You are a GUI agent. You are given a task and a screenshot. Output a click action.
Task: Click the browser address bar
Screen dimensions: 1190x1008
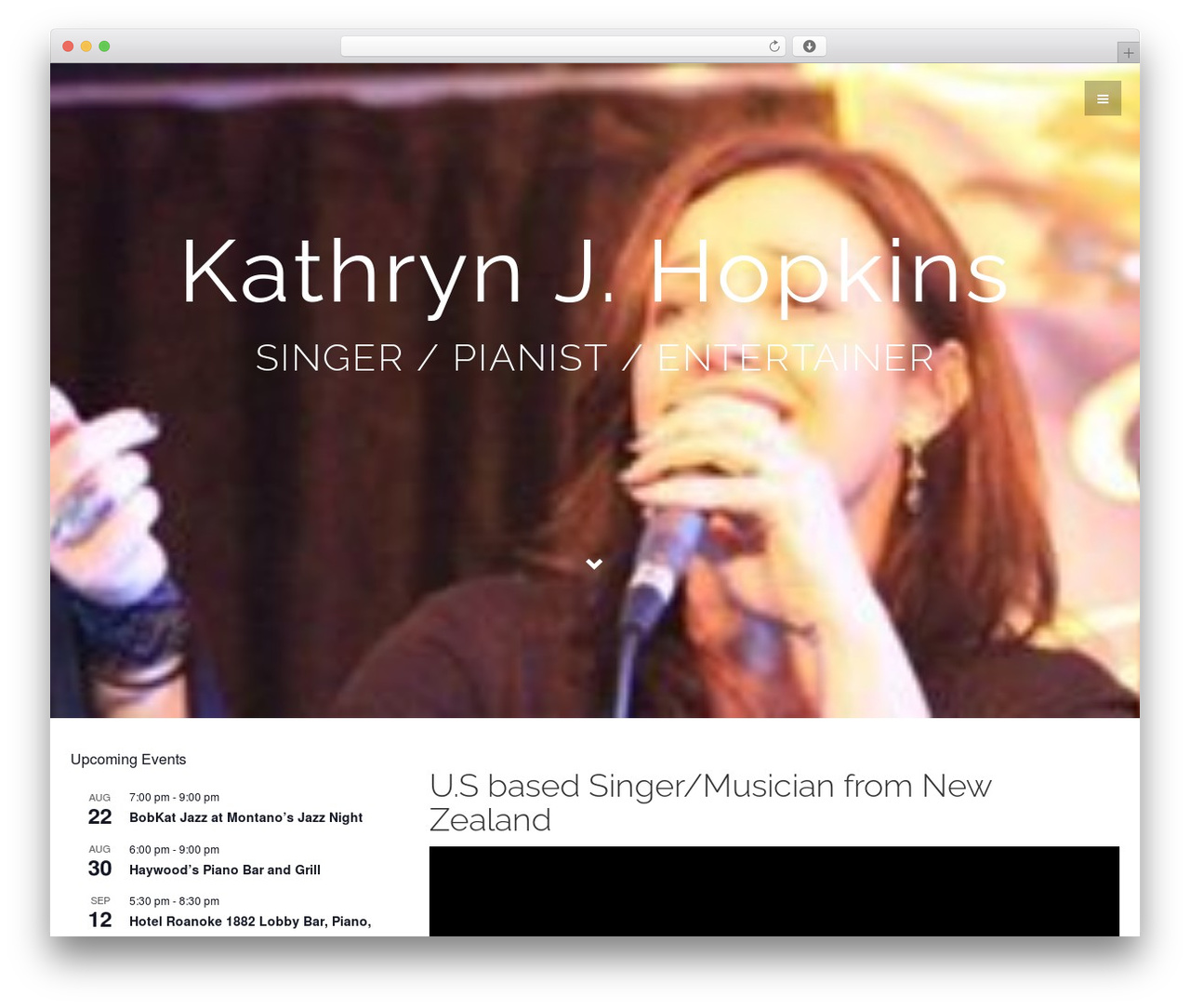point(562,46)
